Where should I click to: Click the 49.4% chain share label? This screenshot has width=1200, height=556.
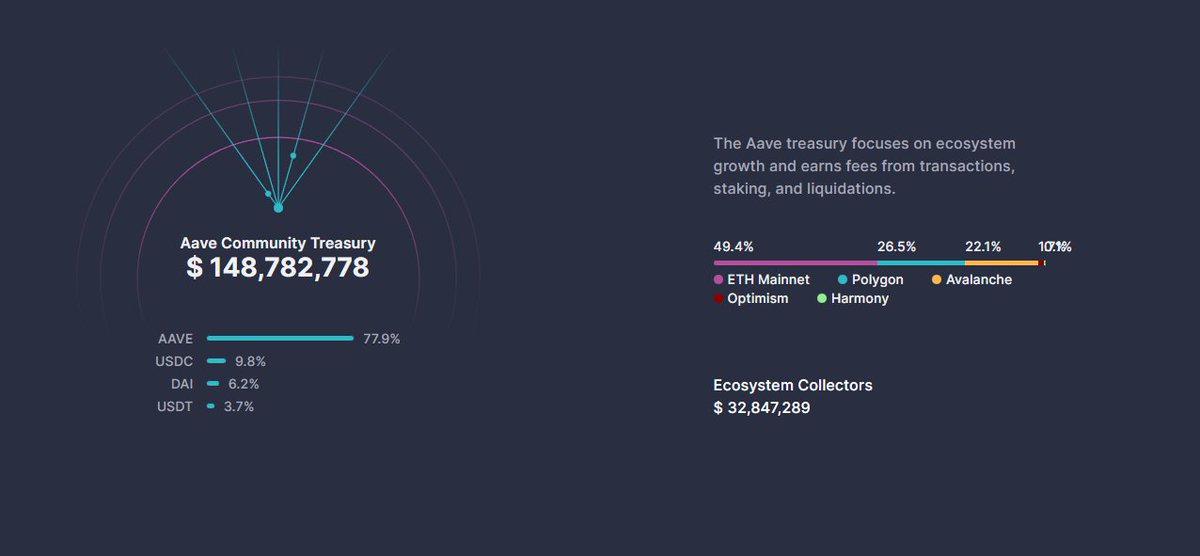[733, 246]
